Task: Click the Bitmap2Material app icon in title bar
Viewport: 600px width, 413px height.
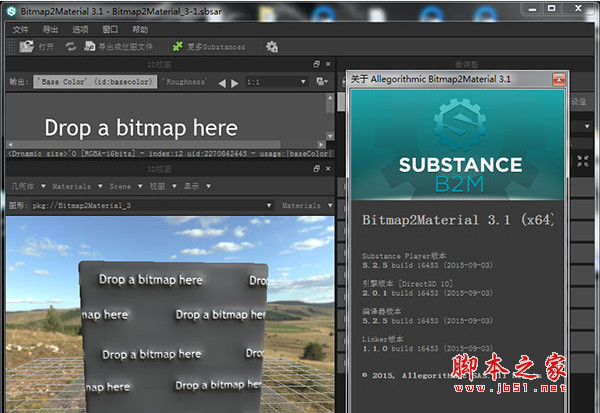Action: pos(11,11)
